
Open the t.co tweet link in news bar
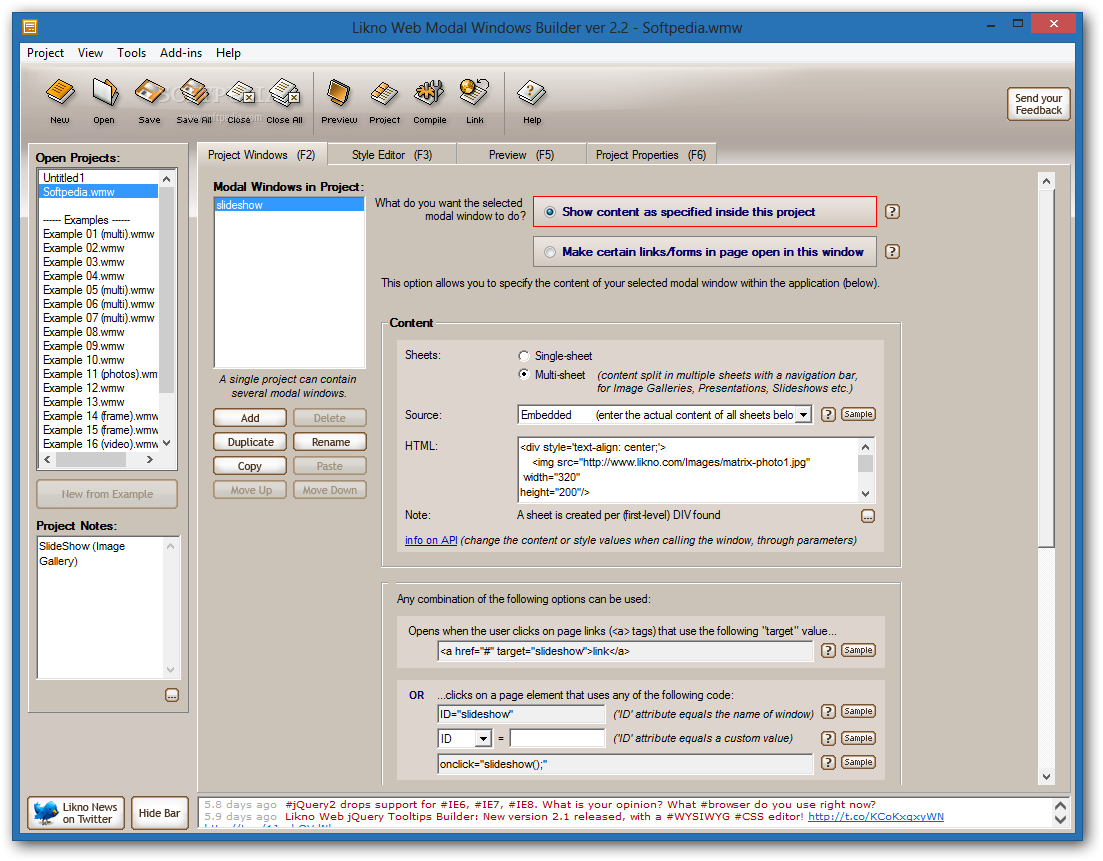click(x=876, y=817)
